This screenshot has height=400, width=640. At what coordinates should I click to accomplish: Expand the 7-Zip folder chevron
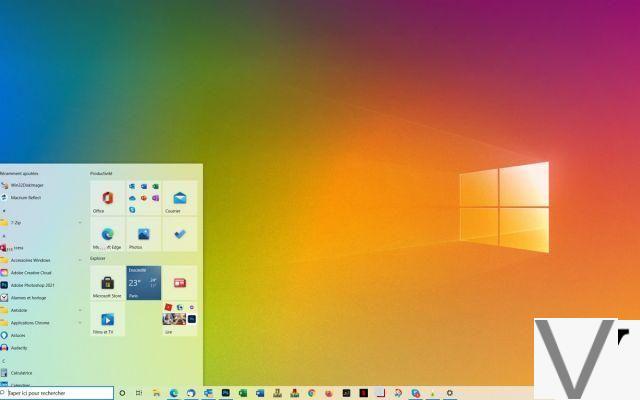(80, 223)
